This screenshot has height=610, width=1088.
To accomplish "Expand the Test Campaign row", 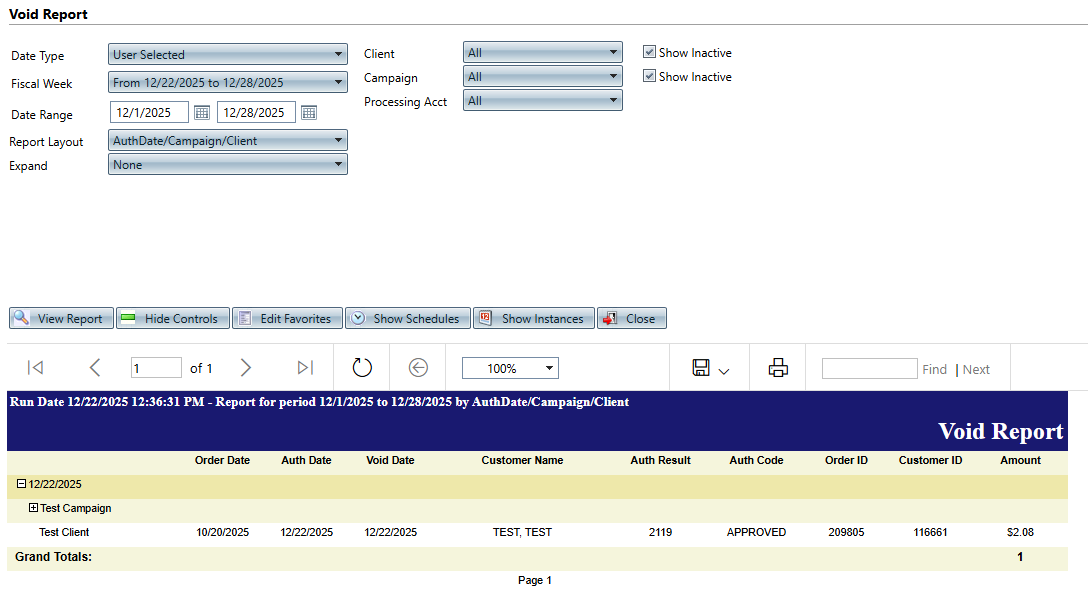I will 33,508.
